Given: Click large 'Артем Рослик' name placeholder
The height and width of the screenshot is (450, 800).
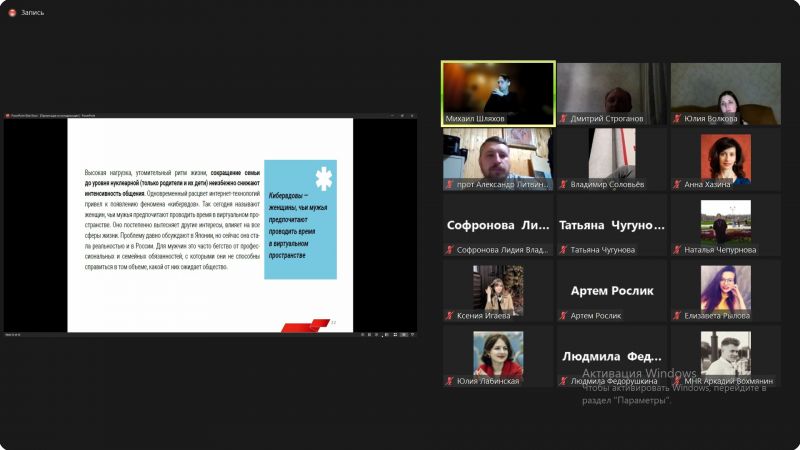Looking at the screenshot, I should pos(612,291).
